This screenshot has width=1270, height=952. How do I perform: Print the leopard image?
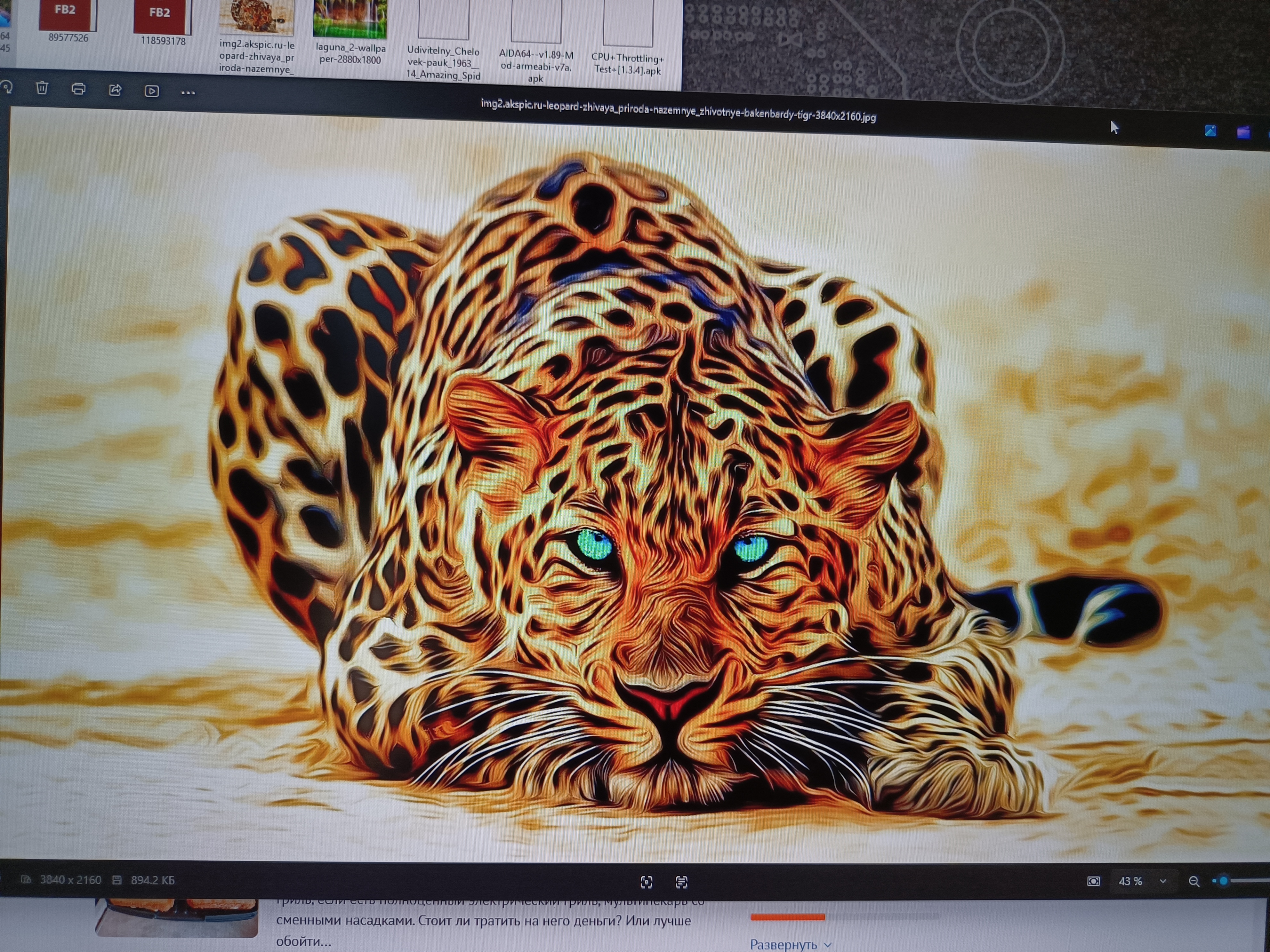click(x=79, y=89)
